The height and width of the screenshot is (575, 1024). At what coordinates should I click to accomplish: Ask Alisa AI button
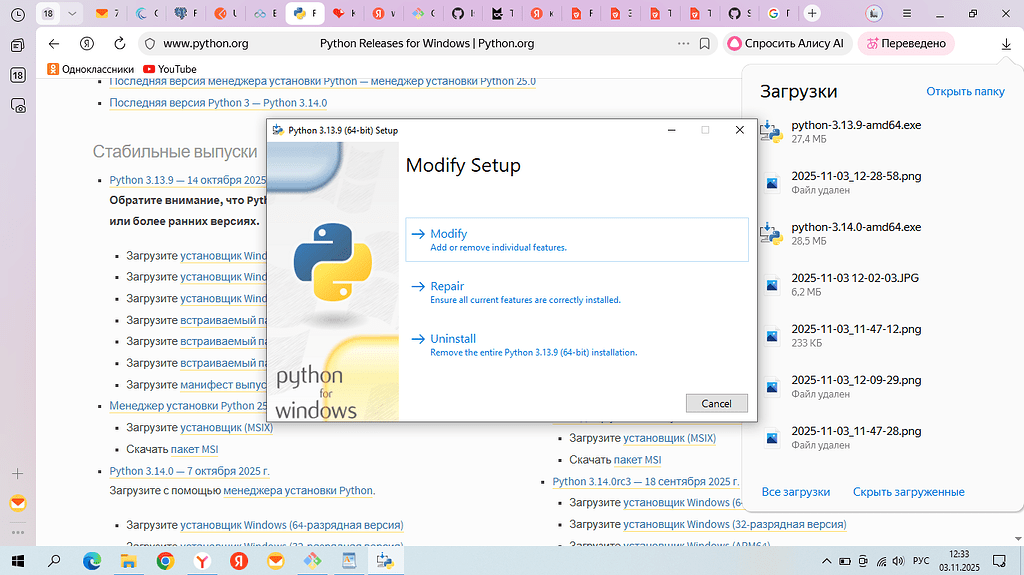click(x=787, y=44)
